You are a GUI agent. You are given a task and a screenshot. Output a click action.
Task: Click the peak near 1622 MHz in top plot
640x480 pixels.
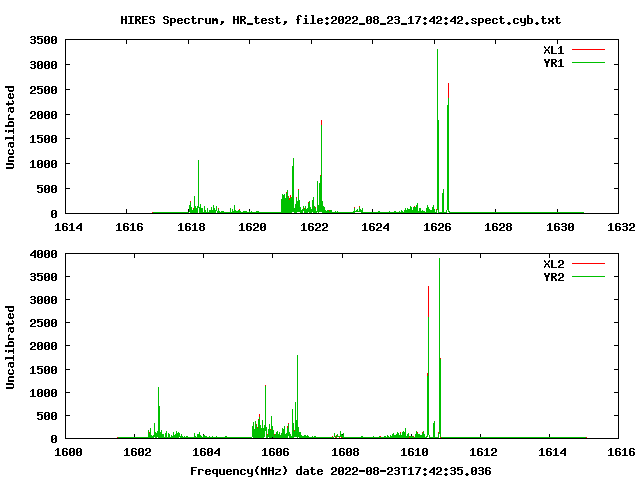click(321, 166)
